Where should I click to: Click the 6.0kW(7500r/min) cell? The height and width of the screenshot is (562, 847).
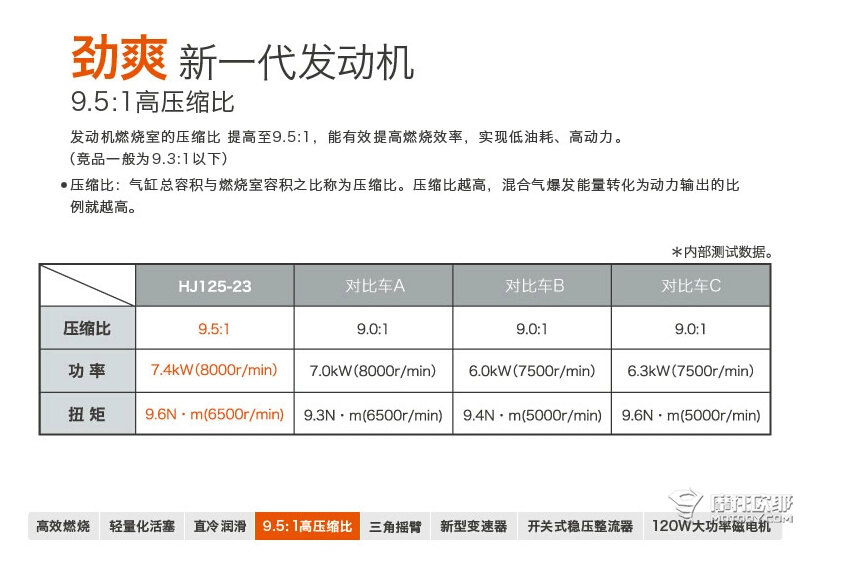tap(532, 371)
